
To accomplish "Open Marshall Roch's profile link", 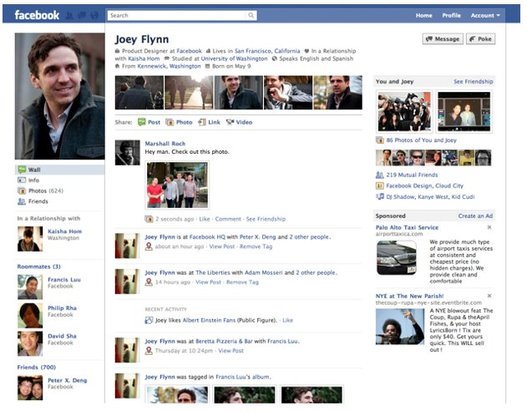I will (165, 143).
